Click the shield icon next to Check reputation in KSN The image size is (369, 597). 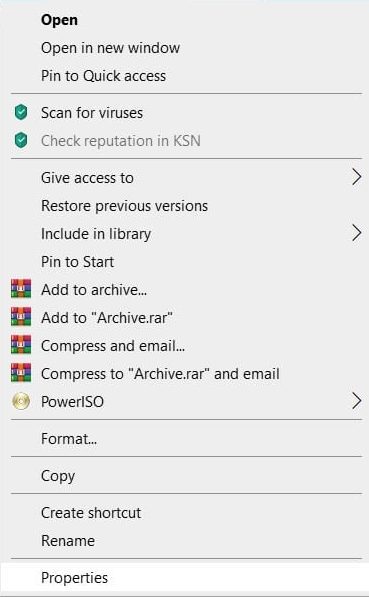tap(21, 140)
